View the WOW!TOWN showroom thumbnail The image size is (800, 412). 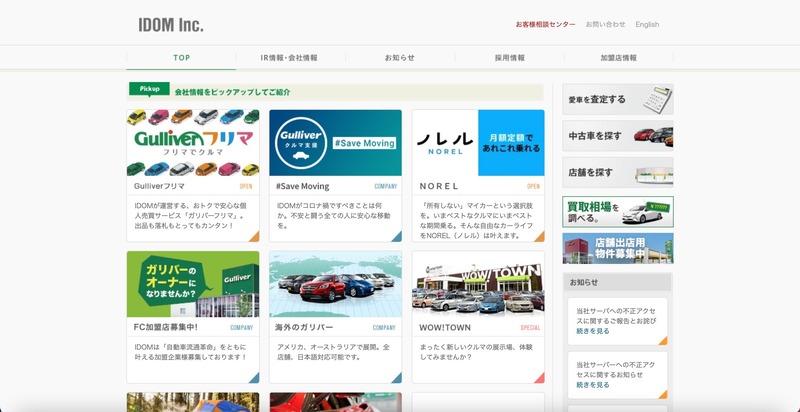(x=477, y=284)
